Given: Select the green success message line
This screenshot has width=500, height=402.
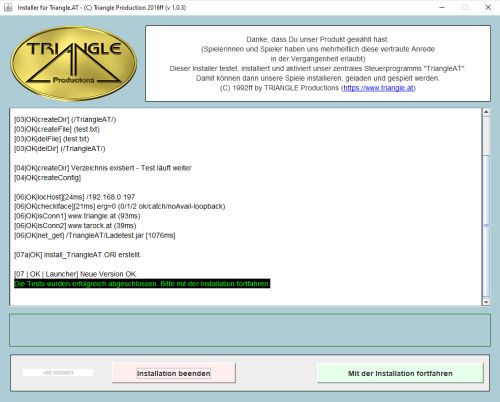Looking at the screenshot, I should tap(142, 284).
